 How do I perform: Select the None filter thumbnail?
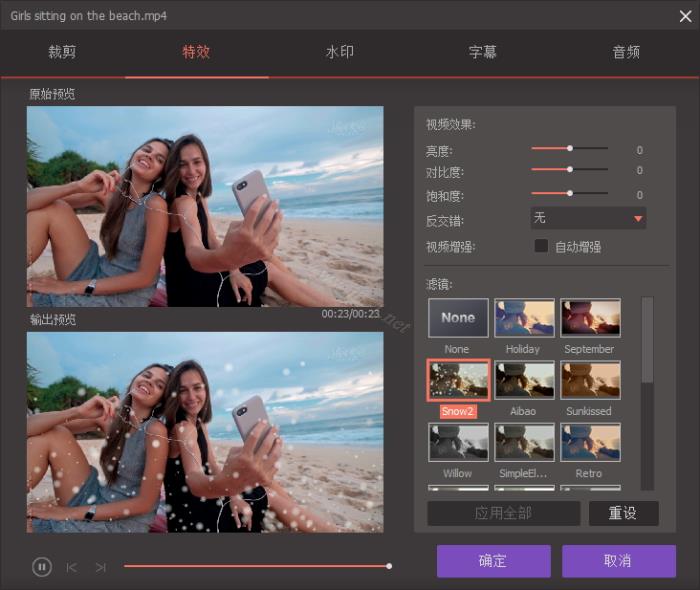[458, 318]
